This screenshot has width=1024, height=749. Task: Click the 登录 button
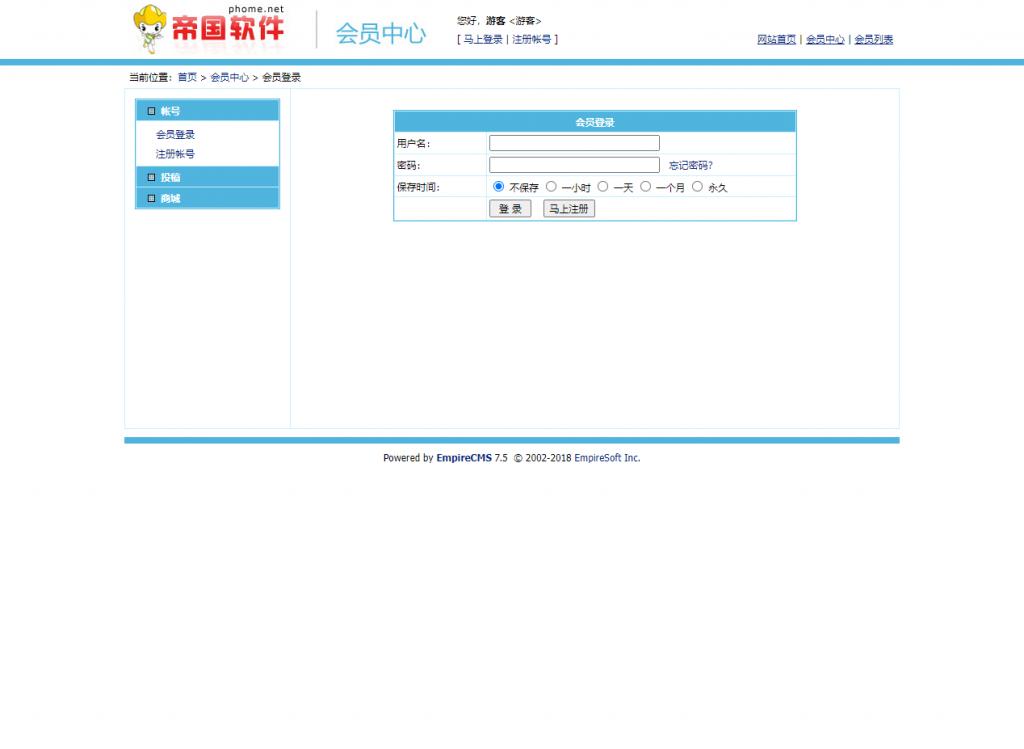[510, 209]
